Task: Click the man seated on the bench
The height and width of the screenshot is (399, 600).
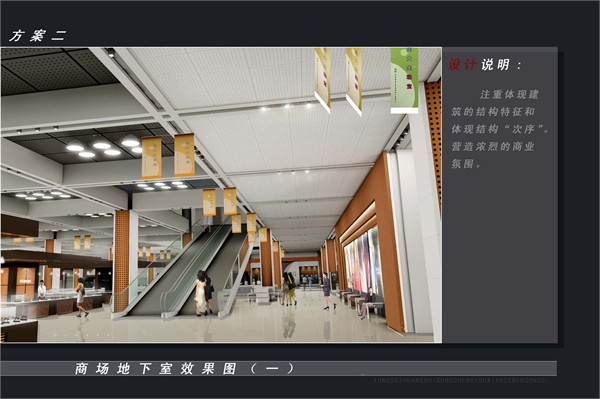Action: [x=367, y=303]
